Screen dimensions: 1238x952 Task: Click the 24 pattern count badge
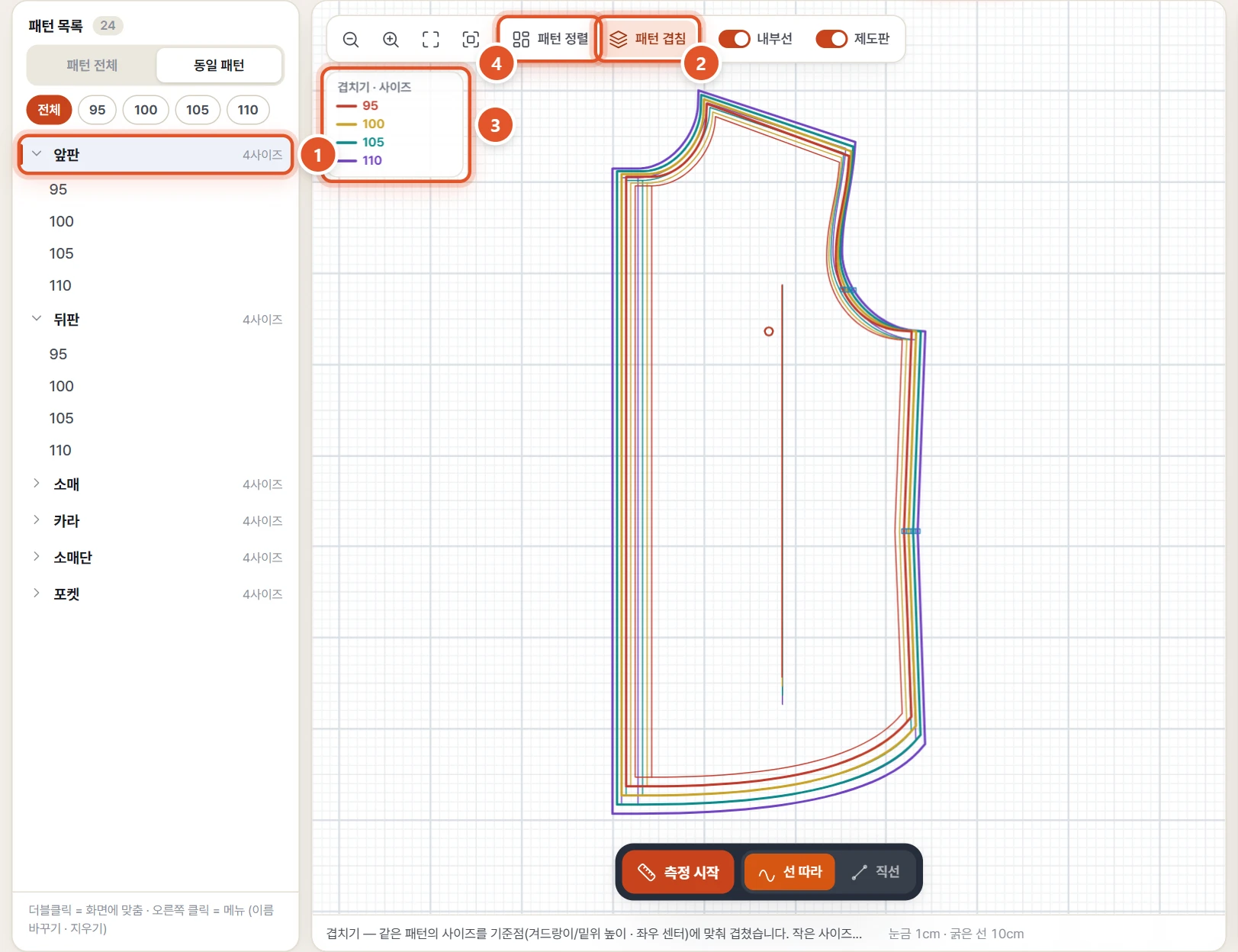click(108, 25)
